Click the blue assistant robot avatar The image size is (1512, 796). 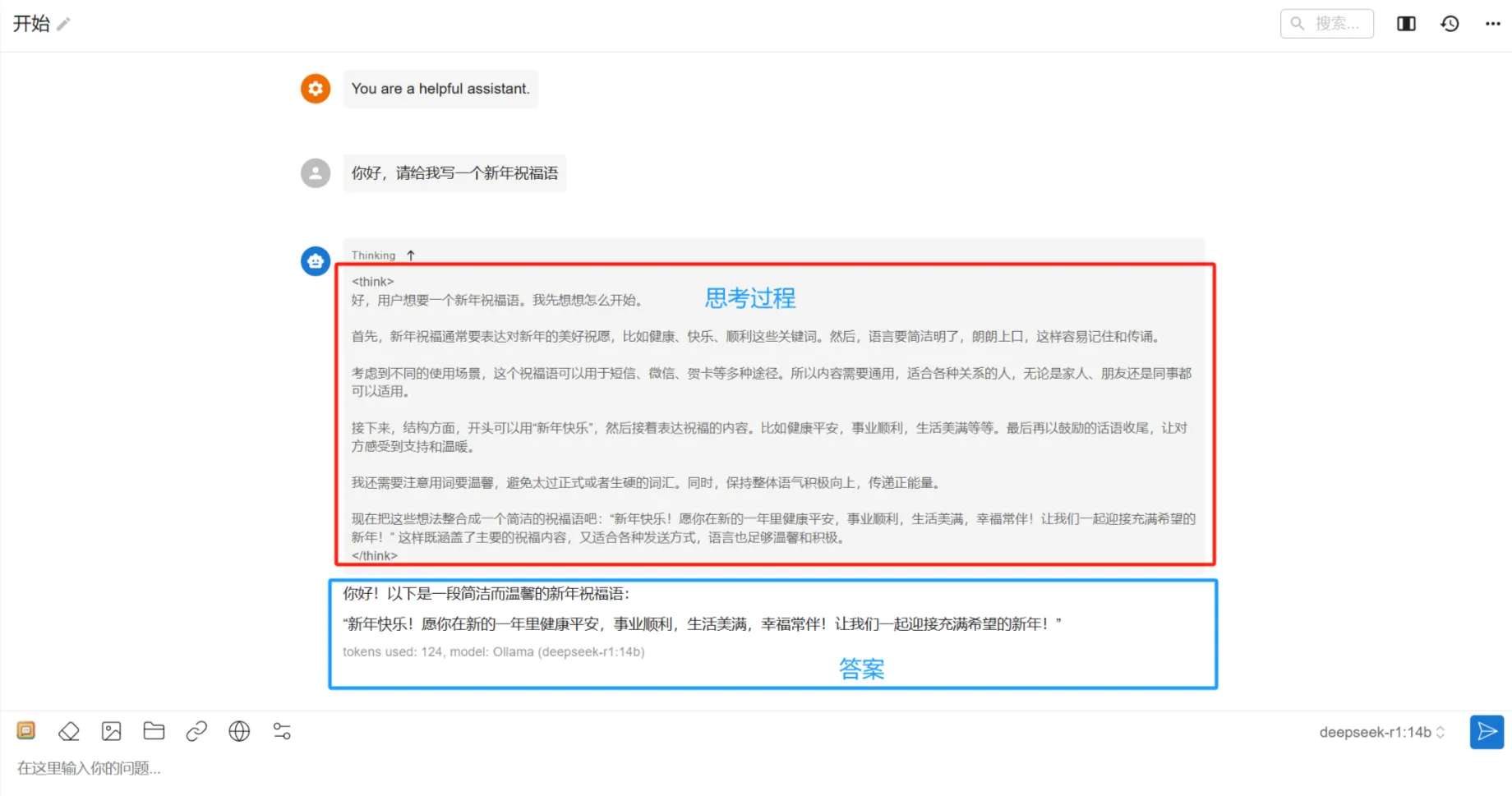pyautogui.click(x=316, y=261)
